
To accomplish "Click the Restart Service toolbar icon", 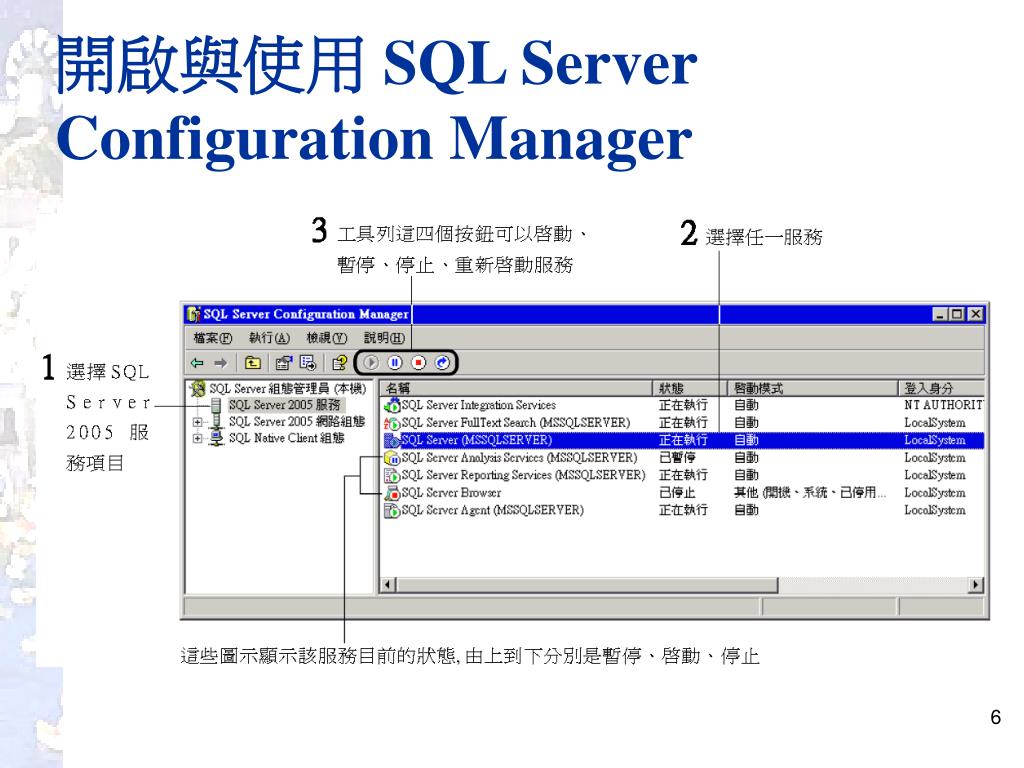I will [x=442, y=362].
